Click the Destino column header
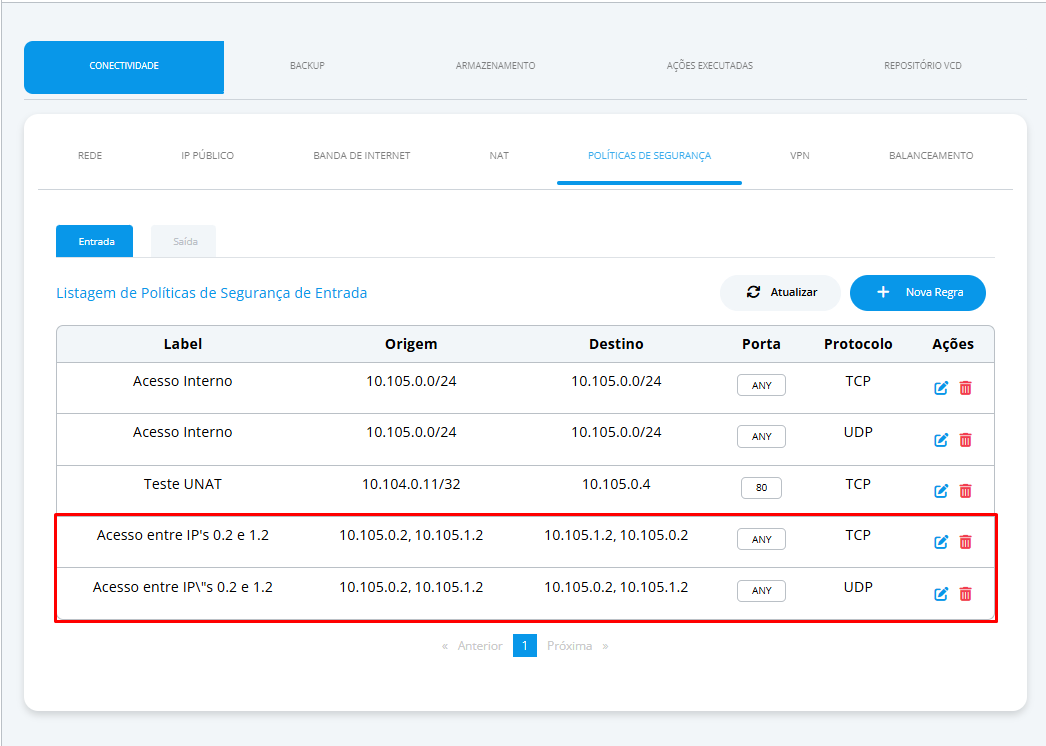 coord(616,344)
